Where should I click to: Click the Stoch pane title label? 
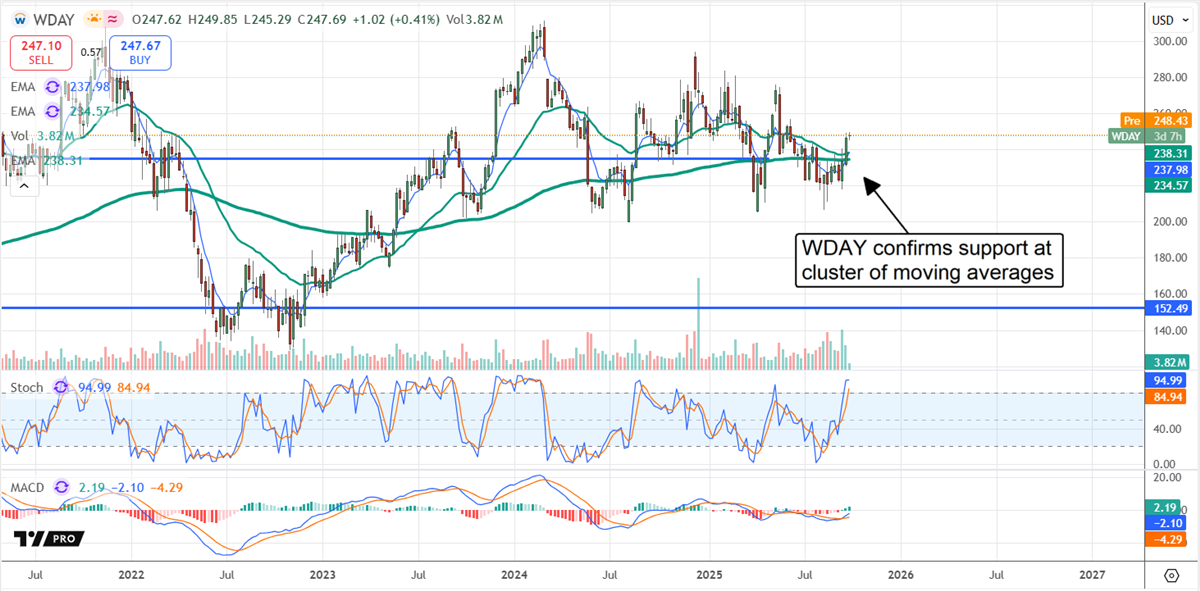(26, 387)
